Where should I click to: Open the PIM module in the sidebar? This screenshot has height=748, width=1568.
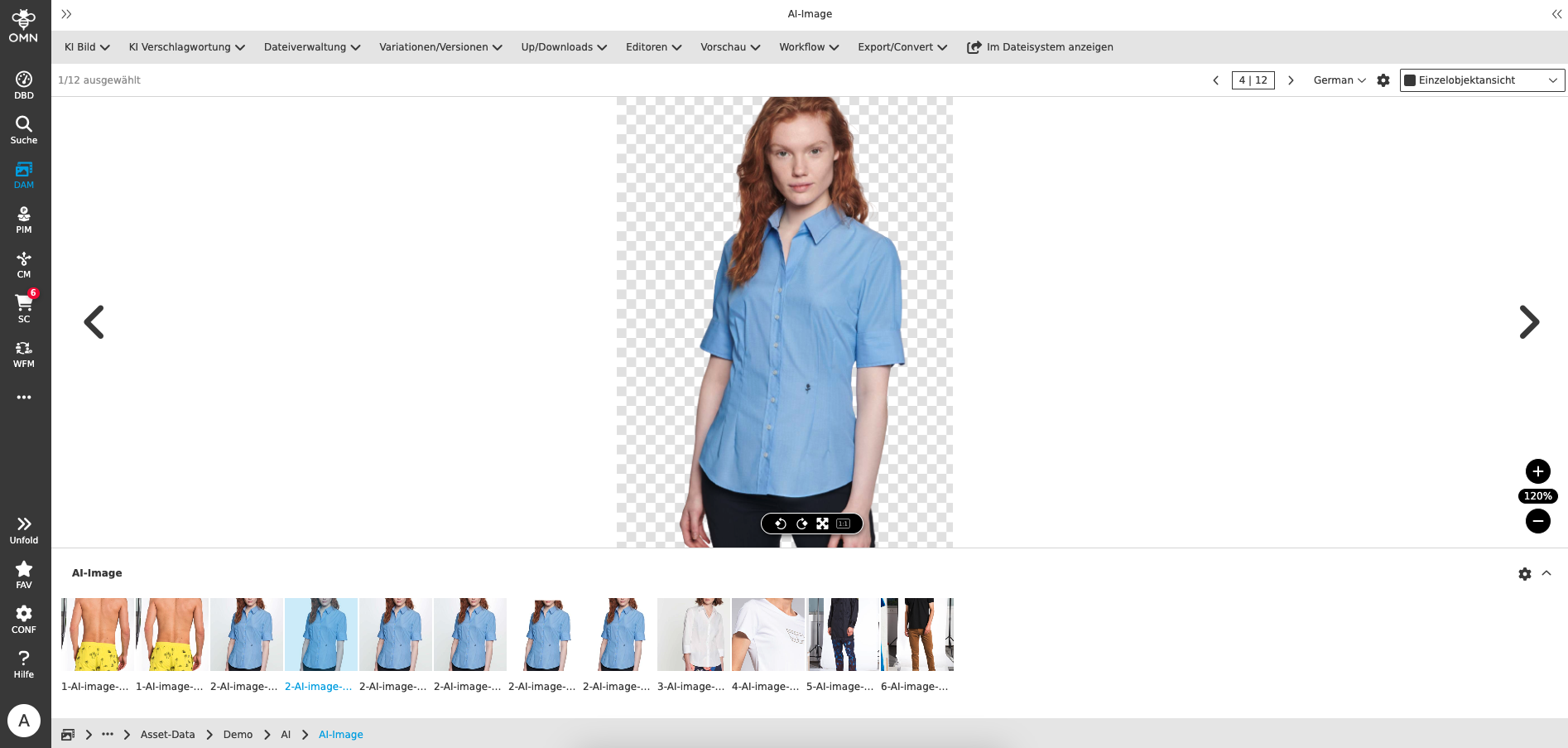23,219
